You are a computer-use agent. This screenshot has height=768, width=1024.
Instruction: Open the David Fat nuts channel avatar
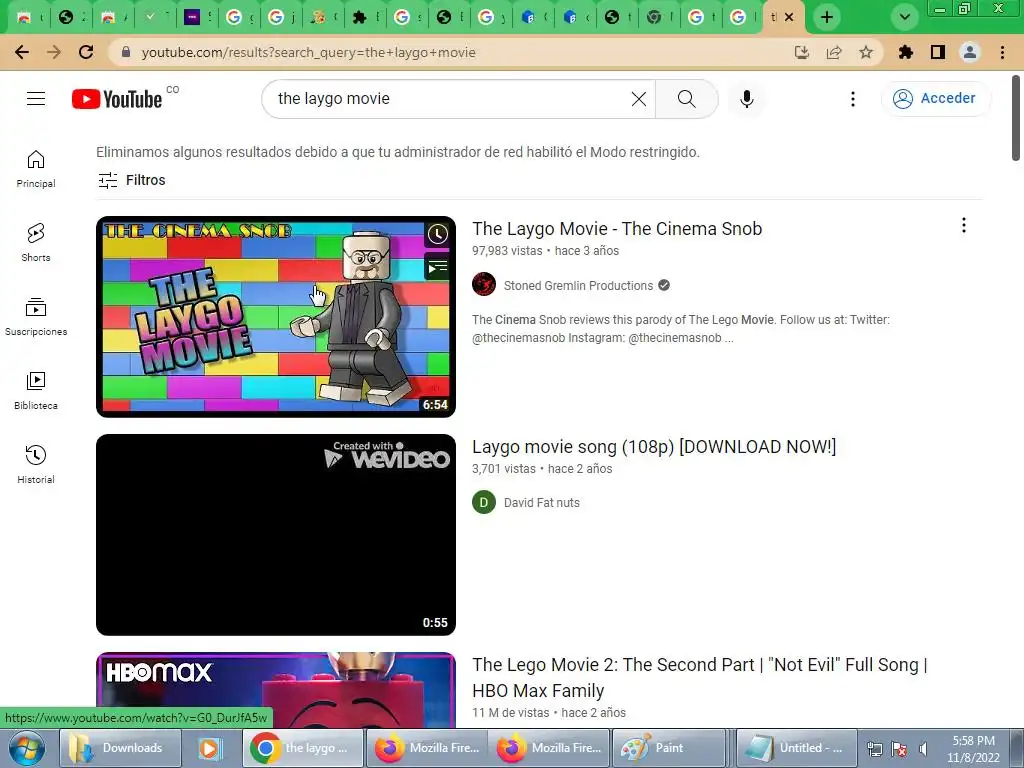click(484, 502)
